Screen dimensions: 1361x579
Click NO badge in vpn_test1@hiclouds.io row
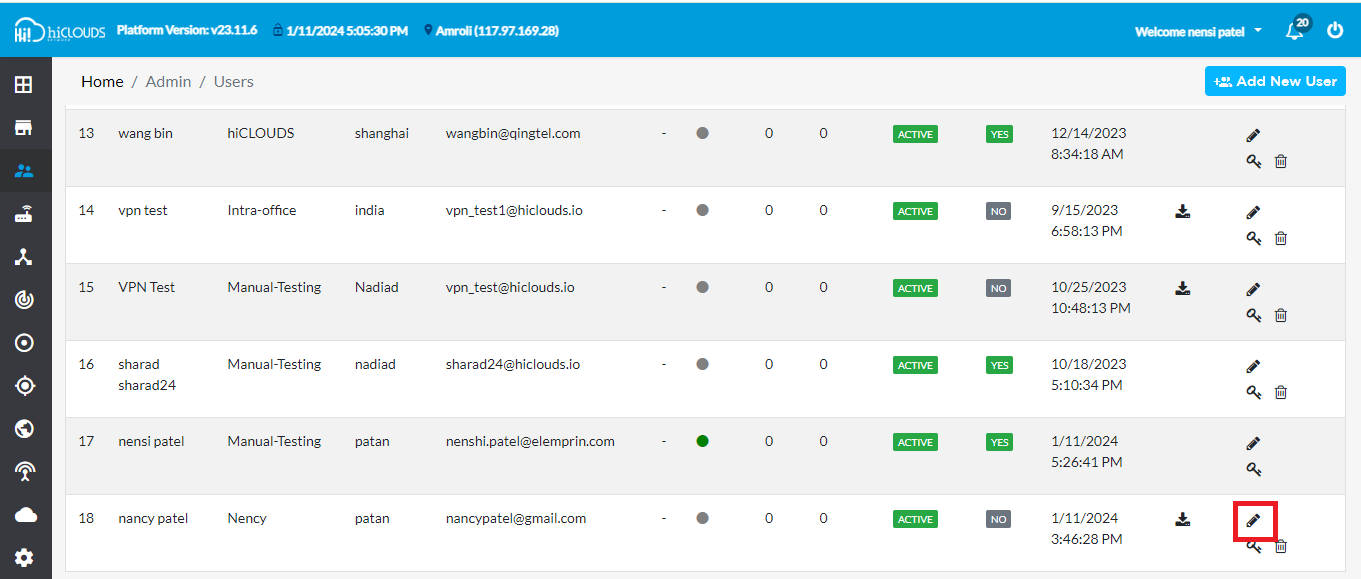coord(998,212)
